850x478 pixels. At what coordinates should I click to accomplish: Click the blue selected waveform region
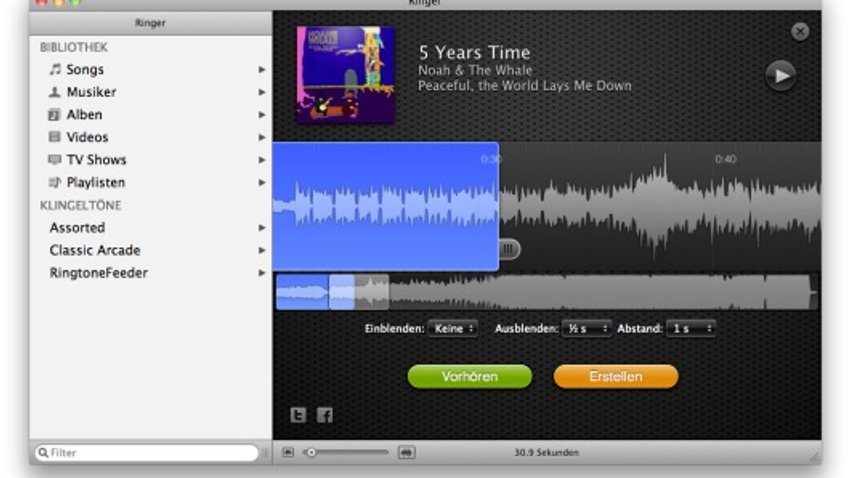tap(386, 206)
